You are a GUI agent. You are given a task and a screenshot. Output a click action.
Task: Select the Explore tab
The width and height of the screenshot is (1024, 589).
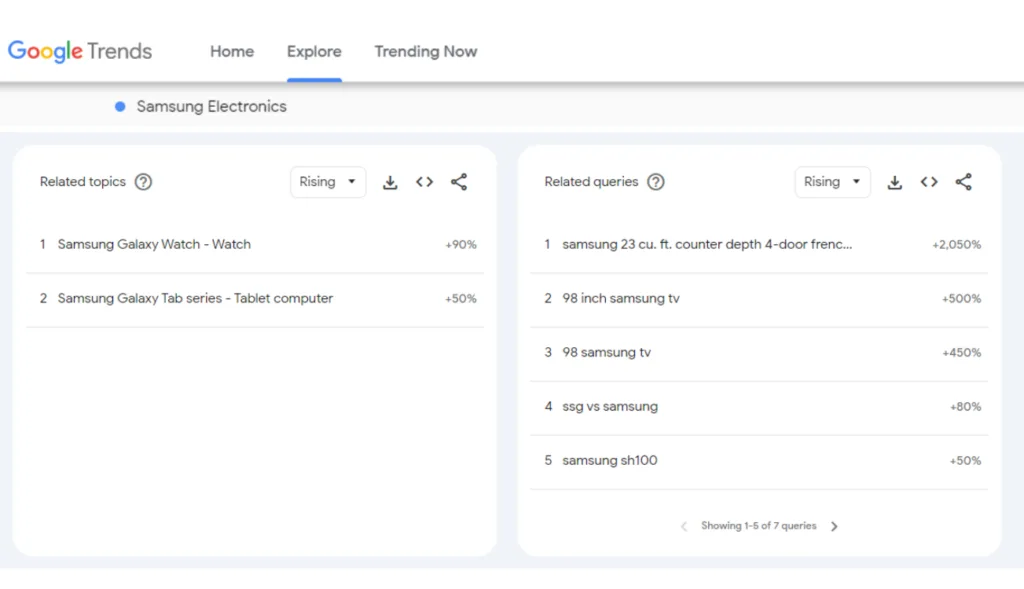pyautogui.click(x=314, y=51)
